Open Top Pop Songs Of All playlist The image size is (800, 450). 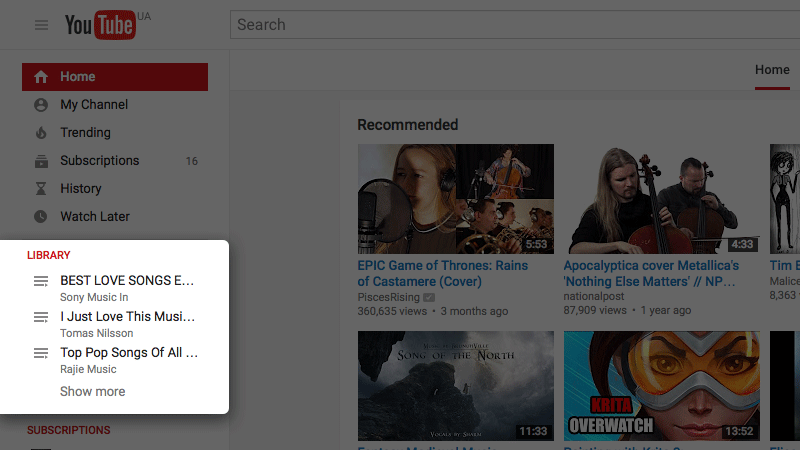click(129, 353)
